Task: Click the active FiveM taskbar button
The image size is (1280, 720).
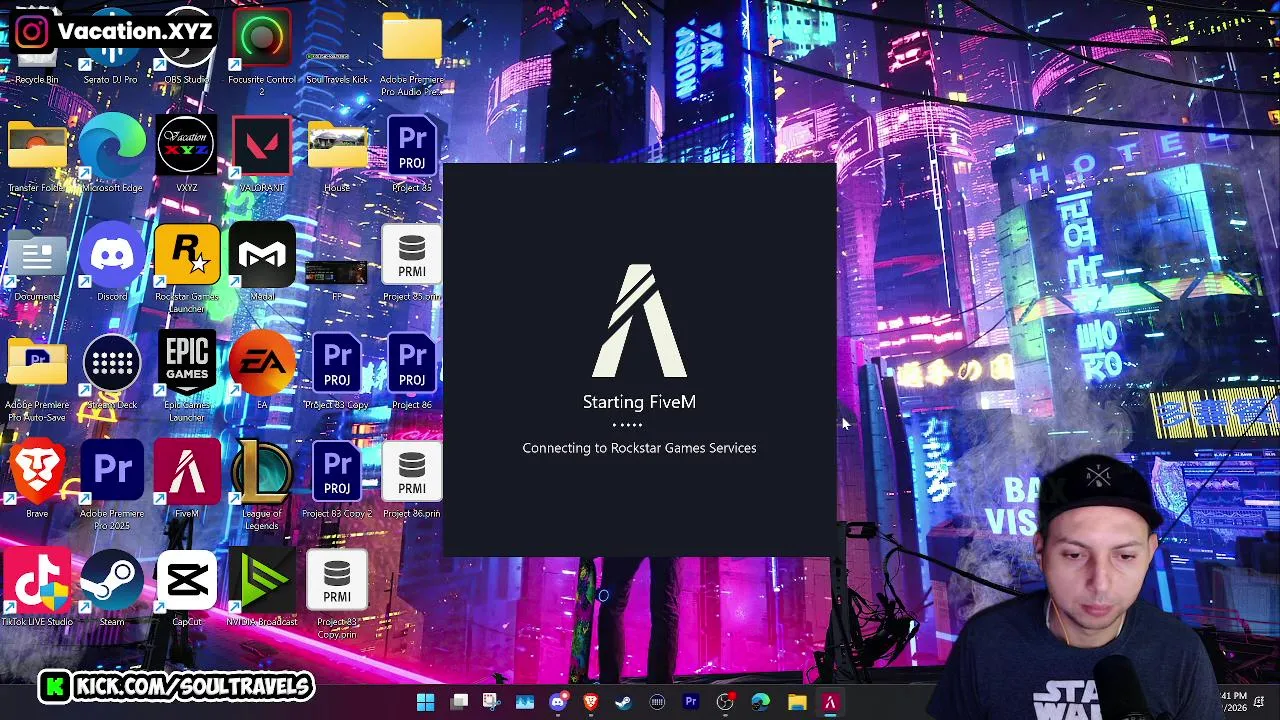Action: tap(829, 702)
